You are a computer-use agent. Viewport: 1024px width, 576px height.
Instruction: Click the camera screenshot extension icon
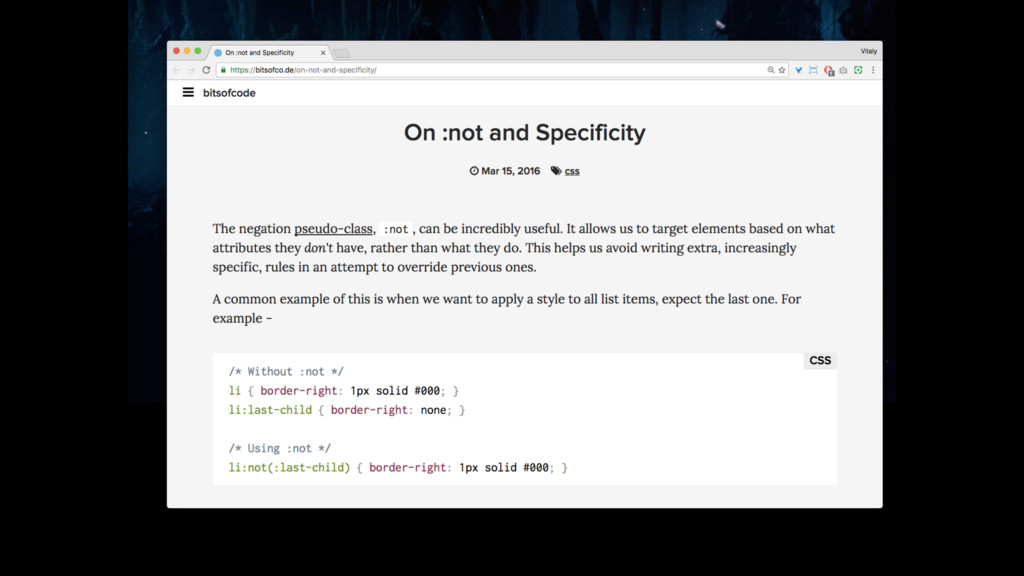pyautogui.click(x=843, y=70)
